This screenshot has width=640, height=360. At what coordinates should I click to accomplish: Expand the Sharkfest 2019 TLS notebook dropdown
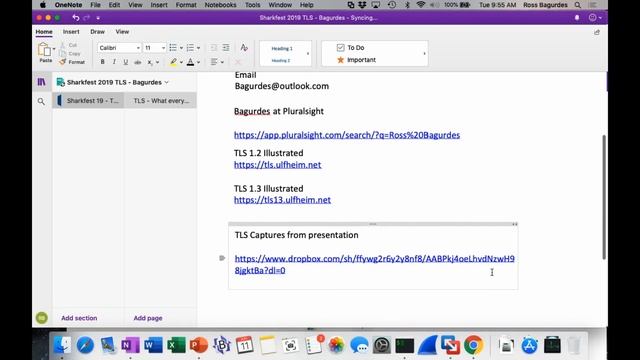point(167,82)
